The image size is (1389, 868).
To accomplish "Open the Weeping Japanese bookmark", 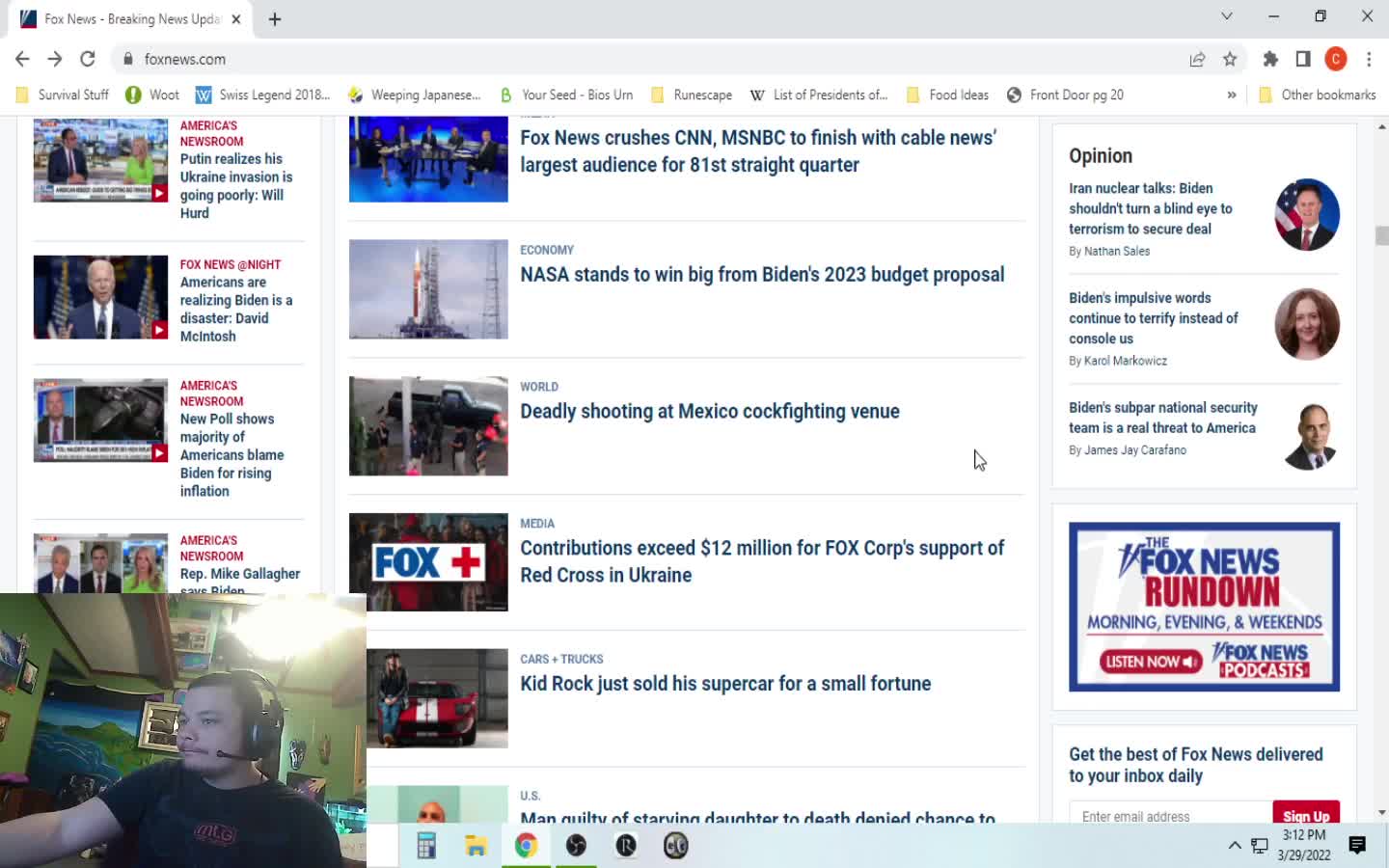I will point(414,95).
